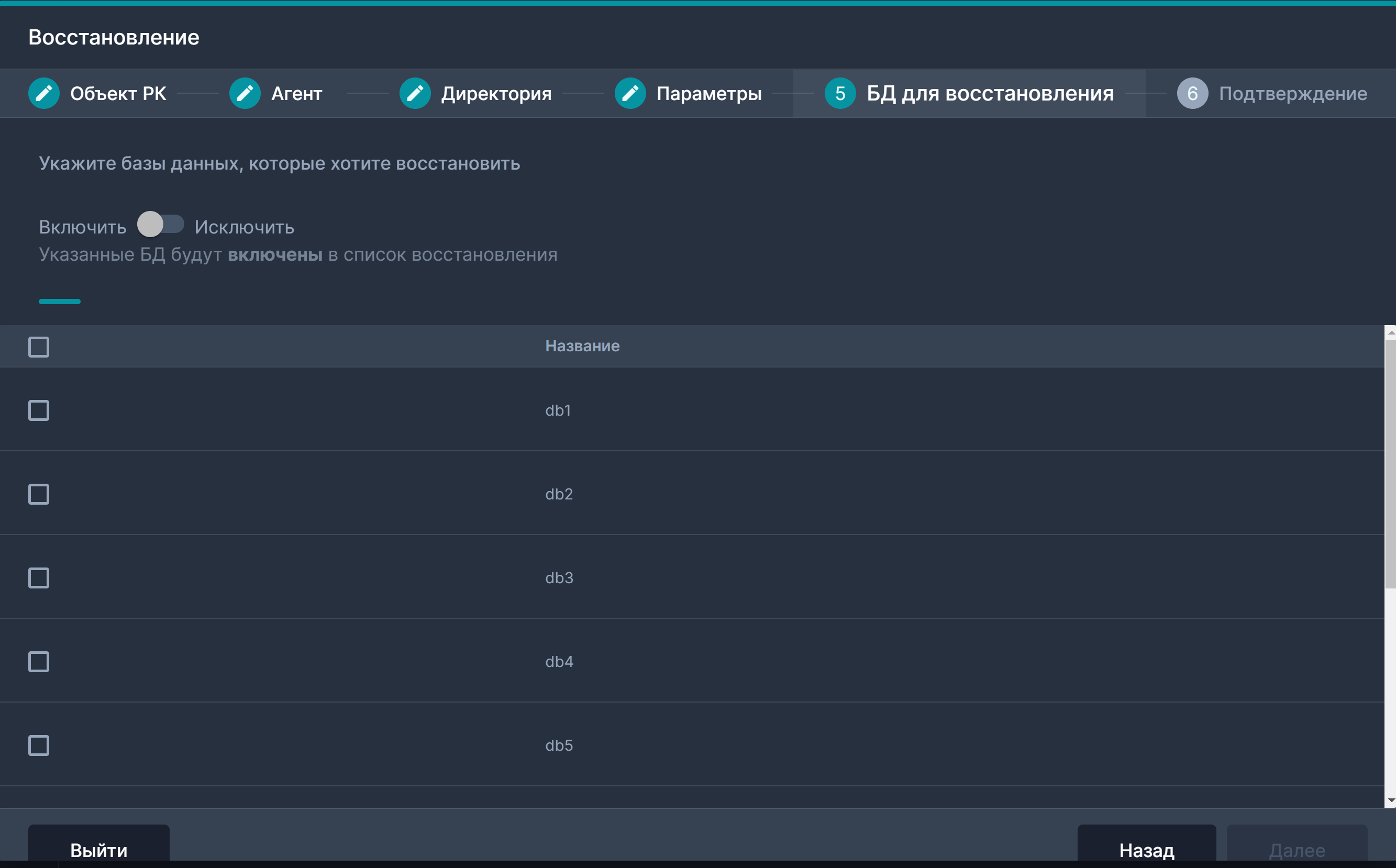Viewport: 1396px width, 868px height.
Task: Click the pencil icon next to Агент
Action: point(245,94)
